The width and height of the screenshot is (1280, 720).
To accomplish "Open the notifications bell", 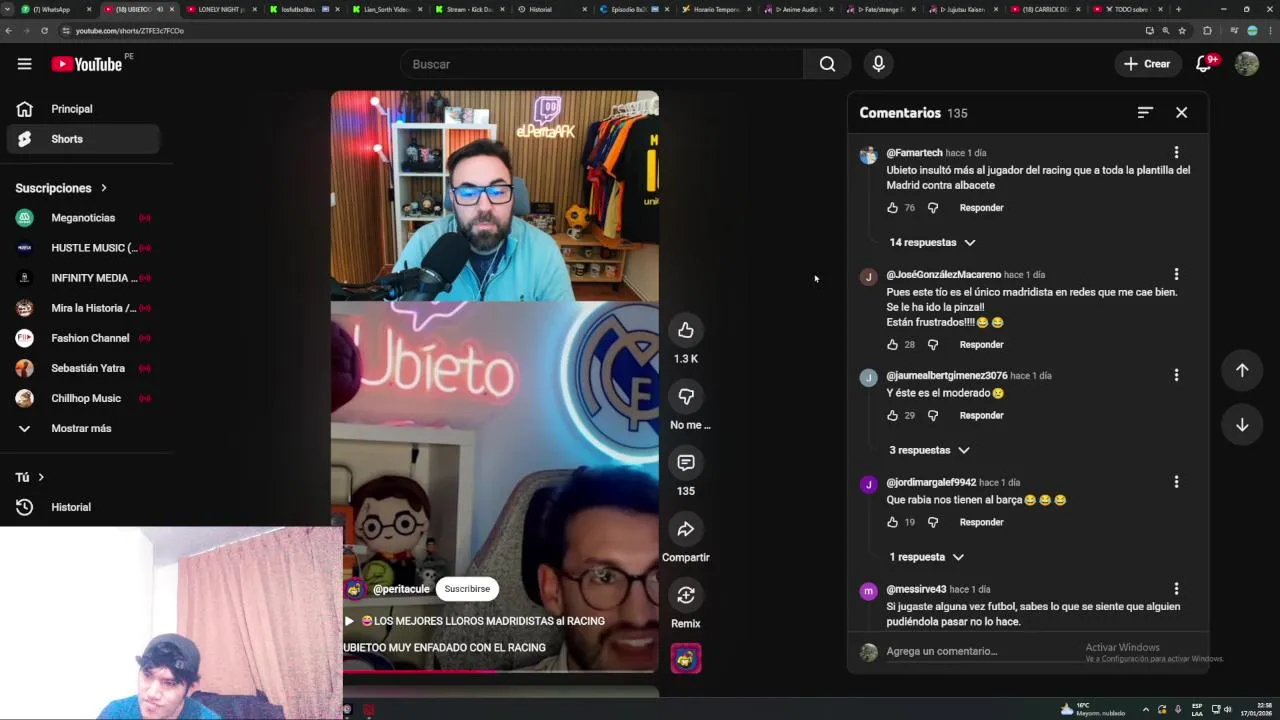I will click(1205, 64).
